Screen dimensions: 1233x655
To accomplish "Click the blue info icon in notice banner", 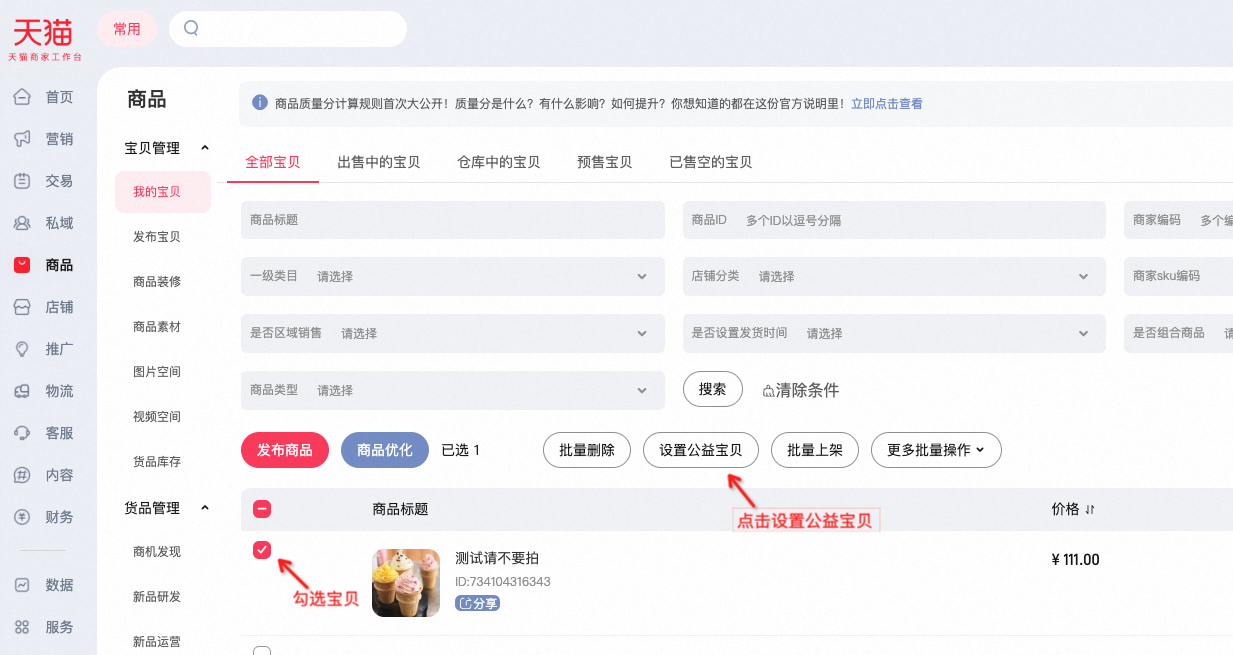I will coord(260,103).
